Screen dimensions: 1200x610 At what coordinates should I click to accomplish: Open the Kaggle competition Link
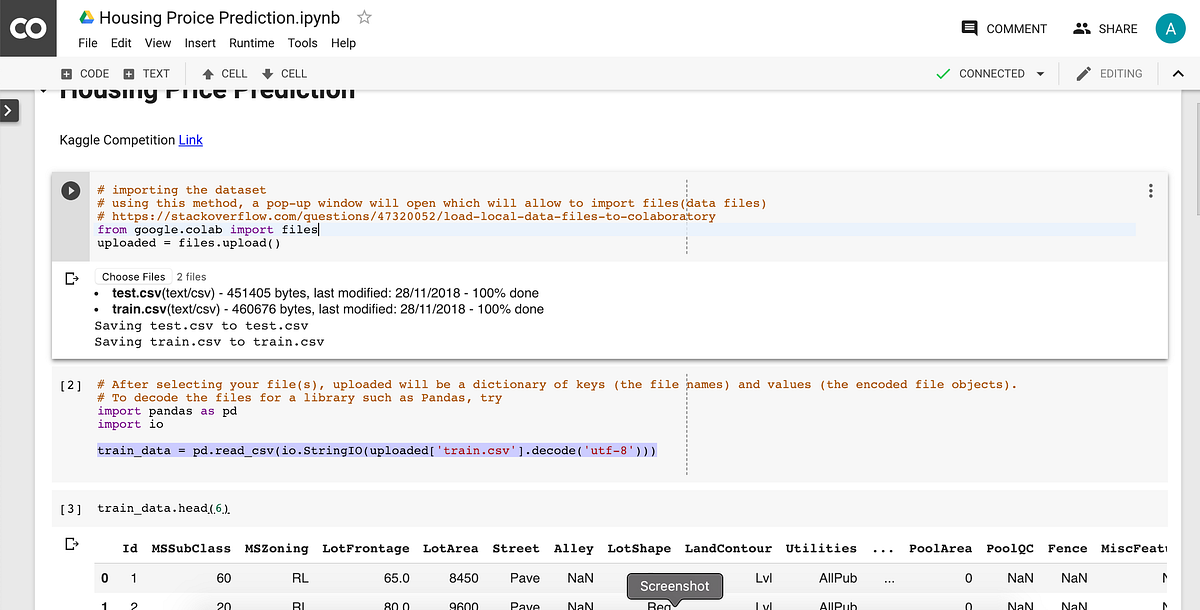point(190,139)
